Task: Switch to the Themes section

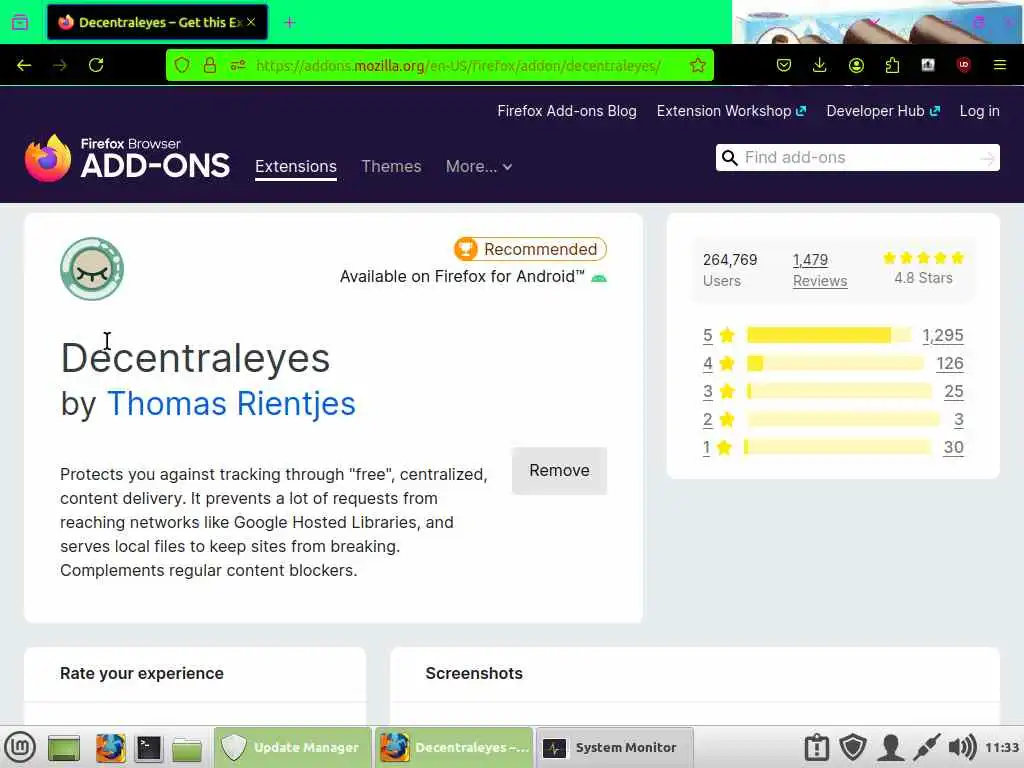Action: tap(391, 167)
